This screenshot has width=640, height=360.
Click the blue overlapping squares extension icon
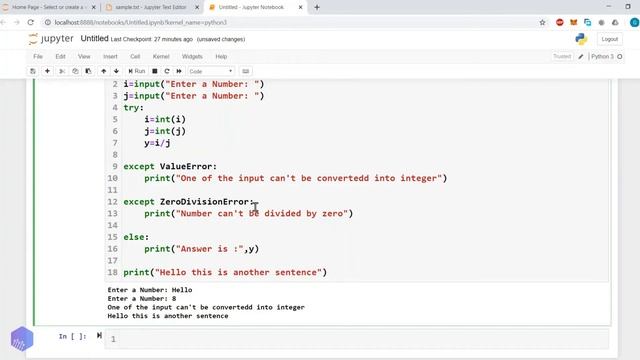click(x=587, y=22)
